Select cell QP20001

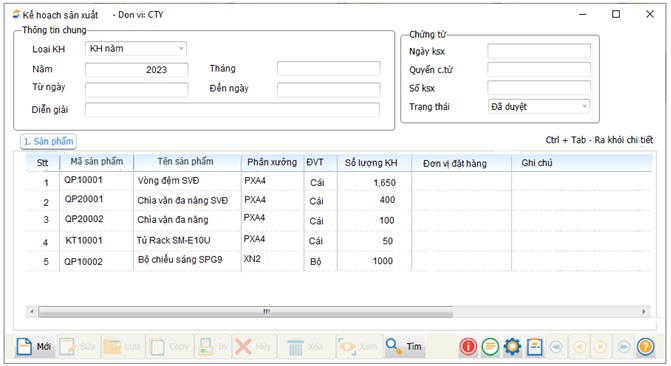(x=84, y=199)
